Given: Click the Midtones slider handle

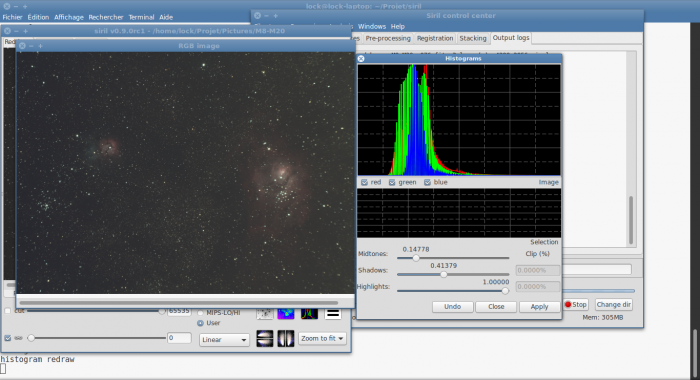Looking at the screenshot, I should 416,258.
